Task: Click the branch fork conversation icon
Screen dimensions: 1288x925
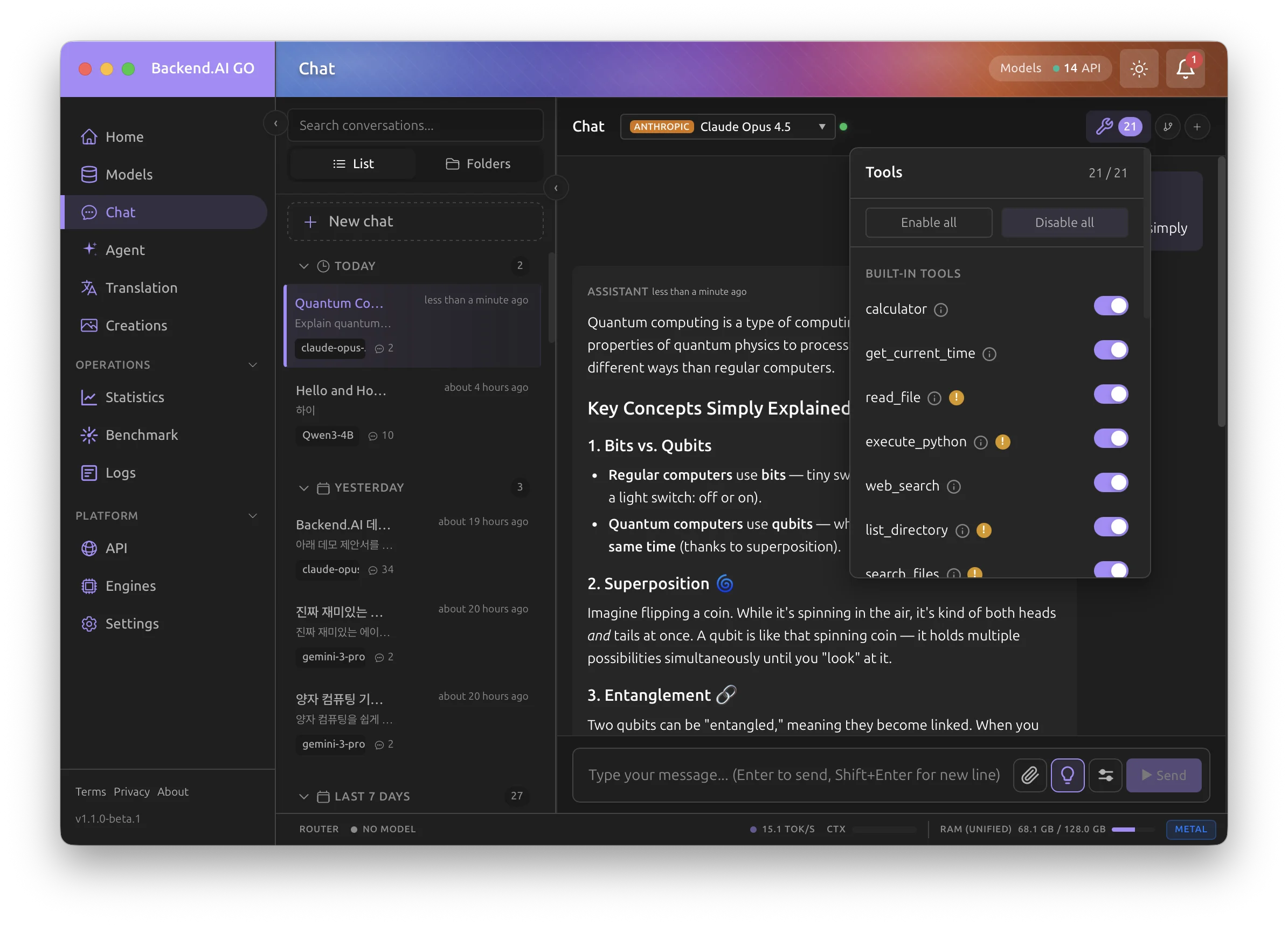Action: [1168, 126]
